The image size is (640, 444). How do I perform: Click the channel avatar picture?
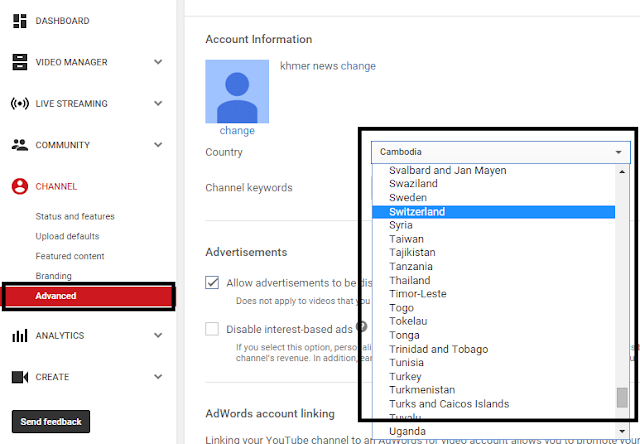coord(237,91)
